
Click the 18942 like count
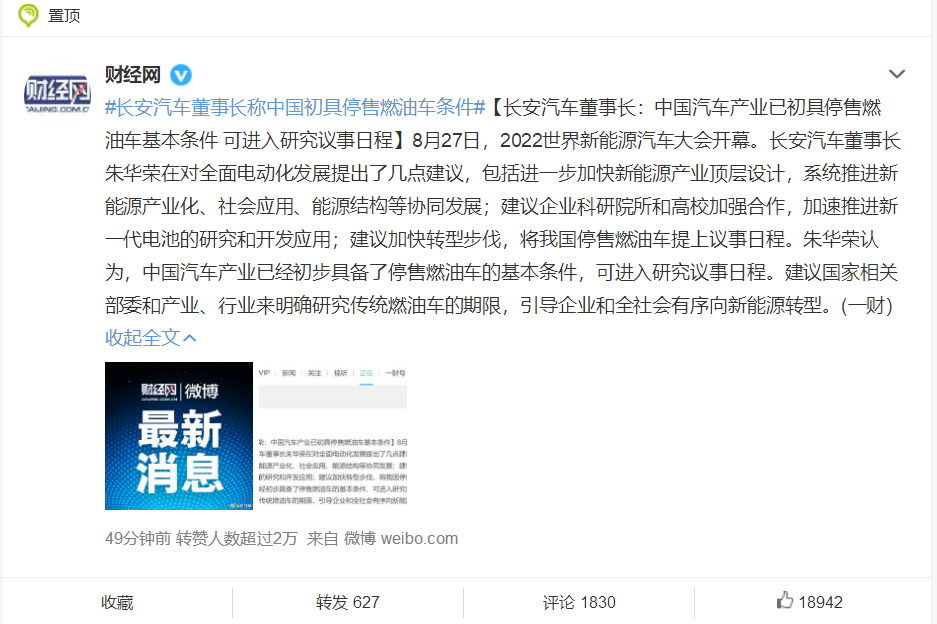820,602
